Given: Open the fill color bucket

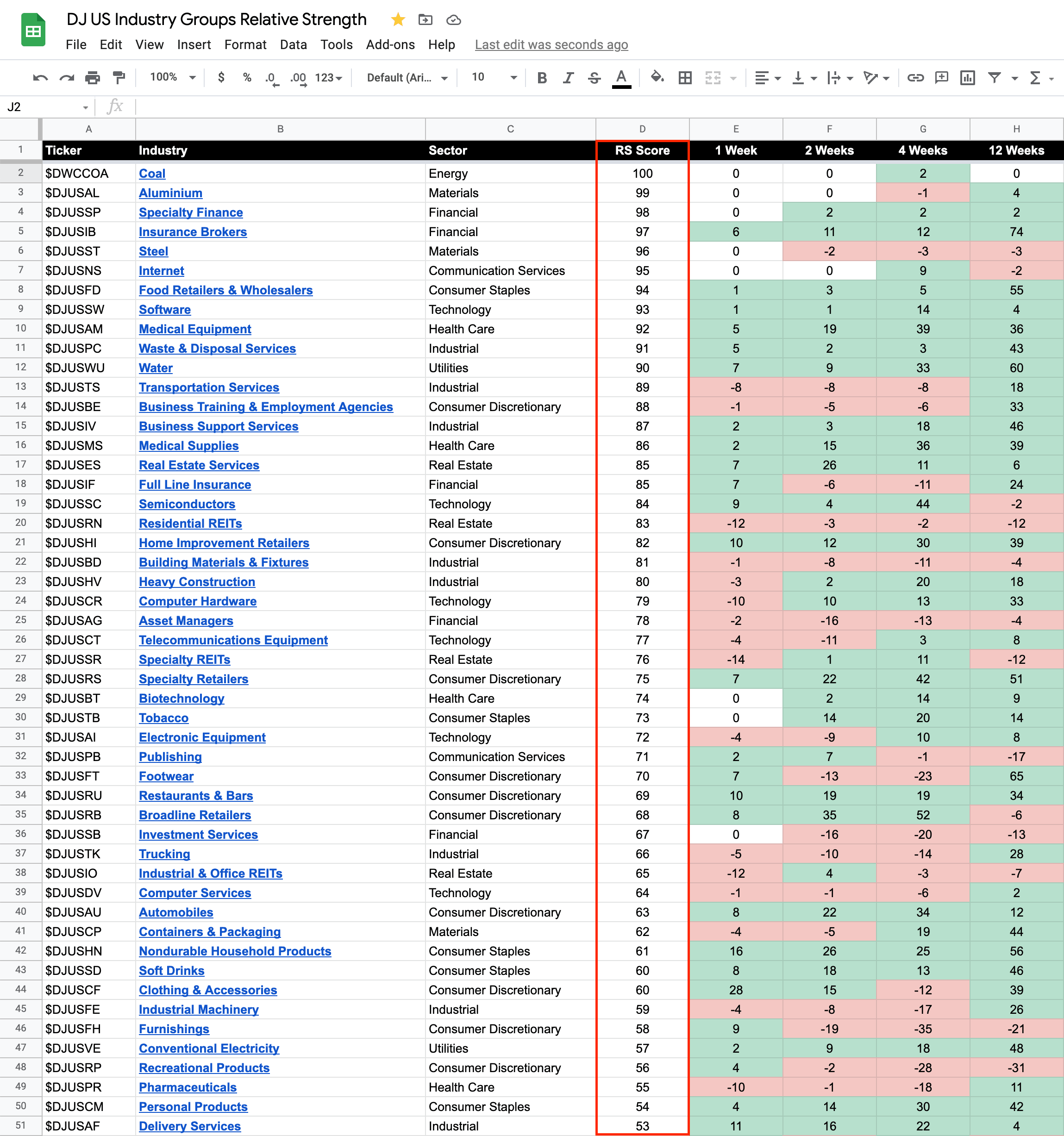Looking at the screenshot, I should (657, 77).
